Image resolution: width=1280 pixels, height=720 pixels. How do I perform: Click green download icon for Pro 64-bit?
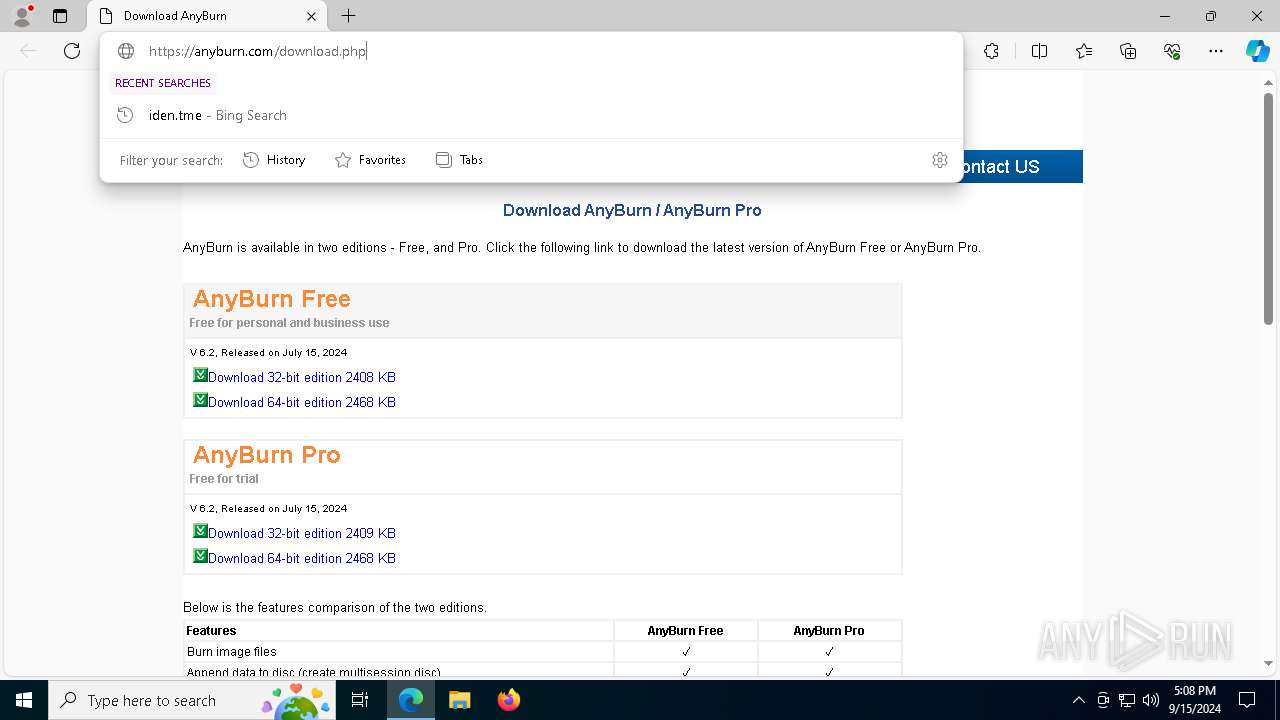click(200, 556)
